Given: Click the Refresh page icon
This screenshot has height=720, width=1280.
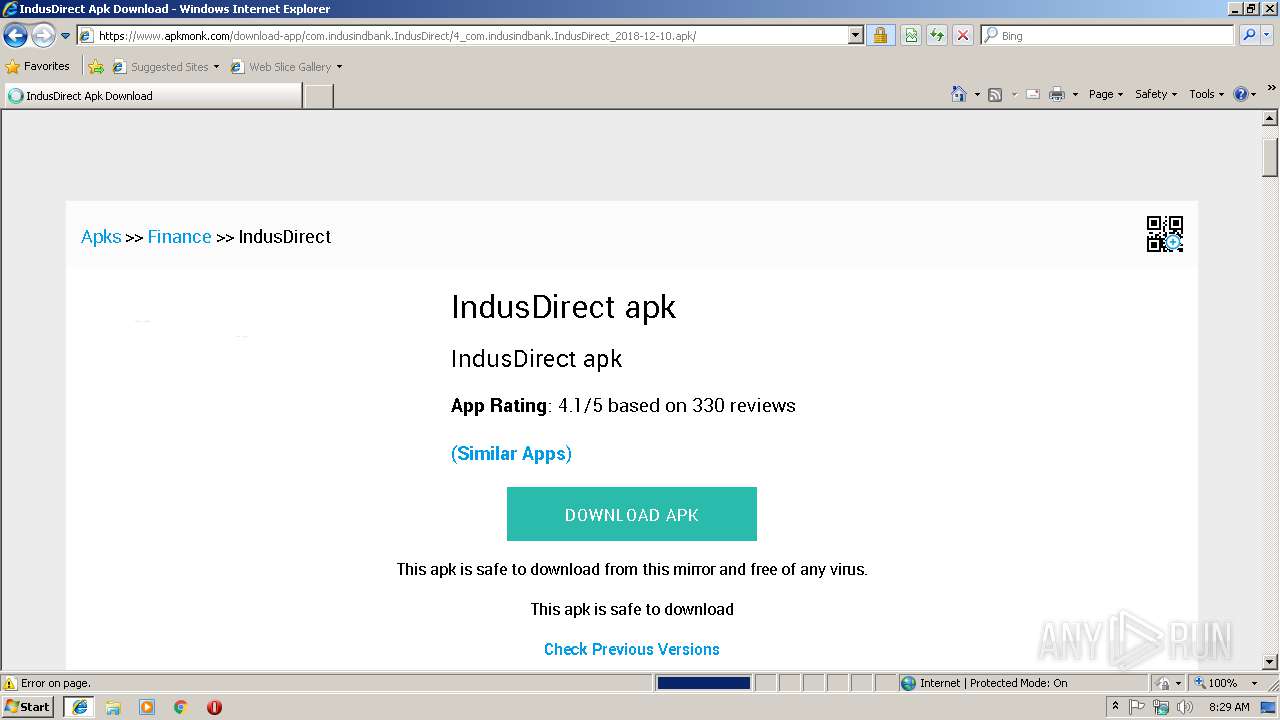Looking at the screenshot, I should coord(937,36).
